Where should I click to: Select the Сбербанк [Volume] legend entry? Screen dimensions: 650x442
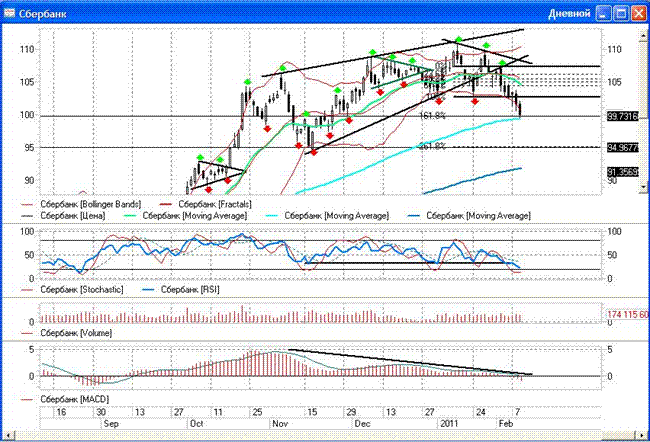[x=66, y=333]
